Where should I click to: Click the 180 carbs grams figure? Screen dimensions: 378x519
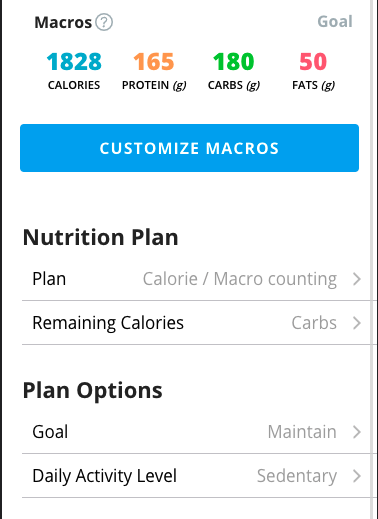pos(233,62)
